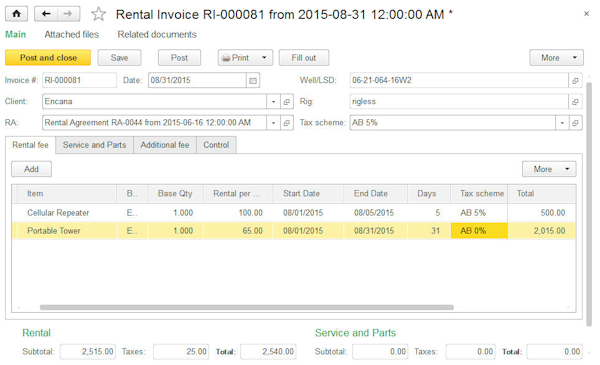The height and width of the screenshot is (365, 600).
Task: Switch to Service and Parts tab
Action: [95, 145]
